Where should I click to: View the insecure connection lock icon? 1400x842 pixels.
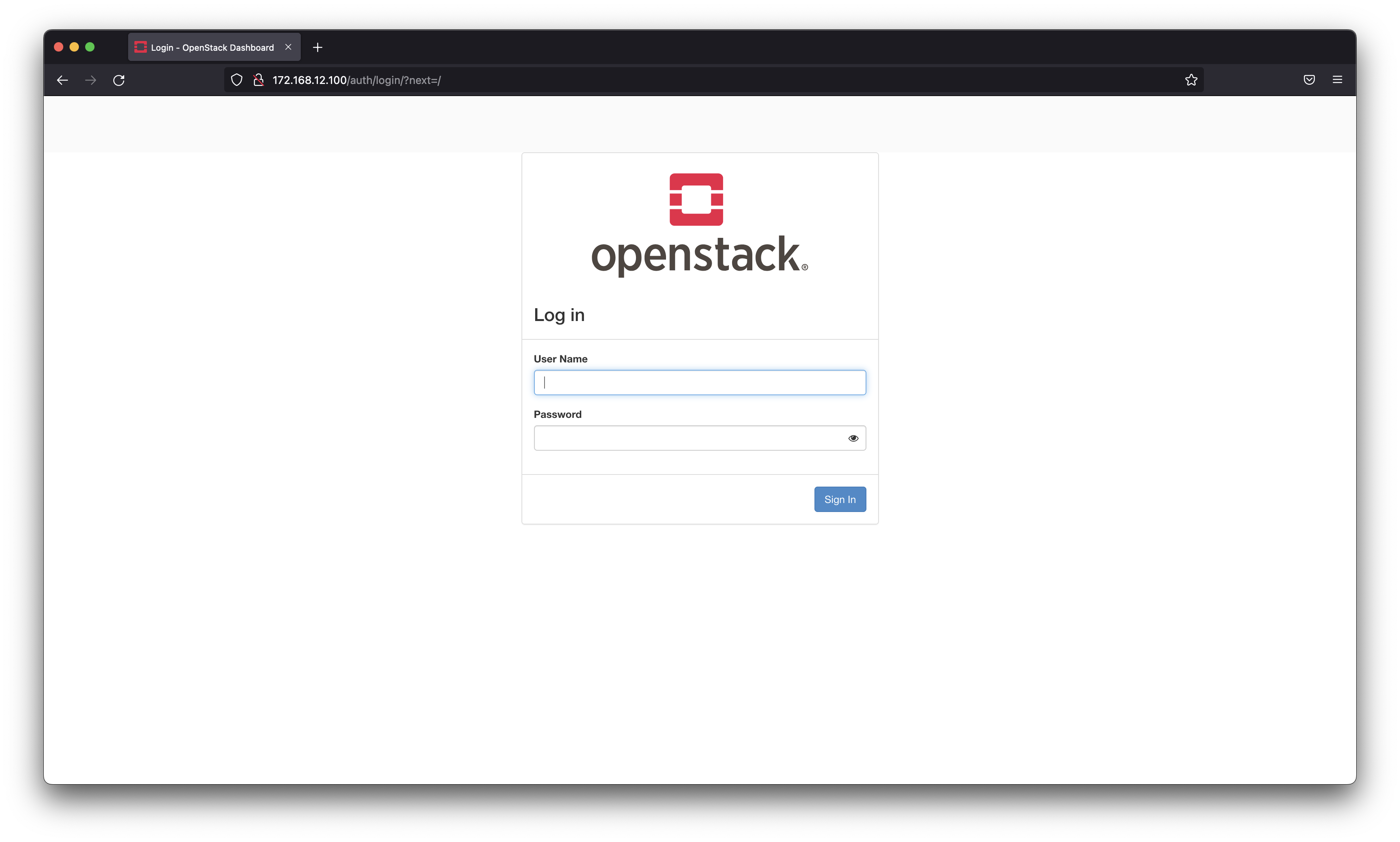(258, 80)
